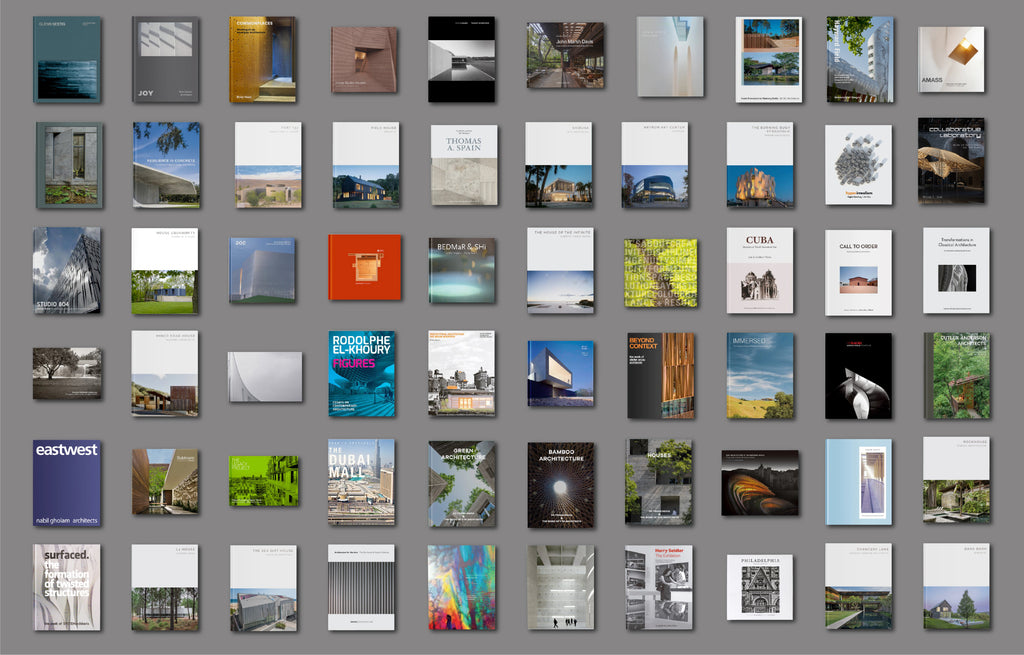Image resolution: width=1024 pixels, height=655 pixels.
Task: Choose The Sea Gift House book
Action: 264,588
